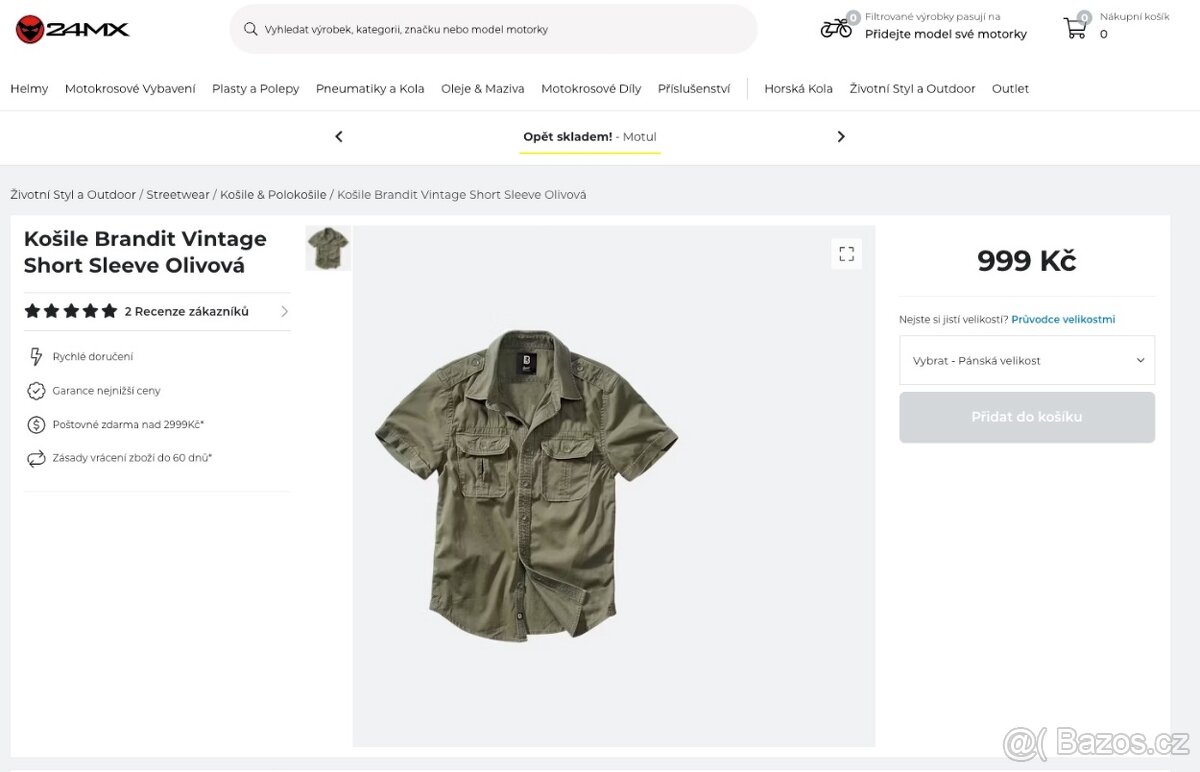This screenshot has height=772, width=1200.
Task: Click Garance nejnižší ceny text
Action: [x=107, y=391]
